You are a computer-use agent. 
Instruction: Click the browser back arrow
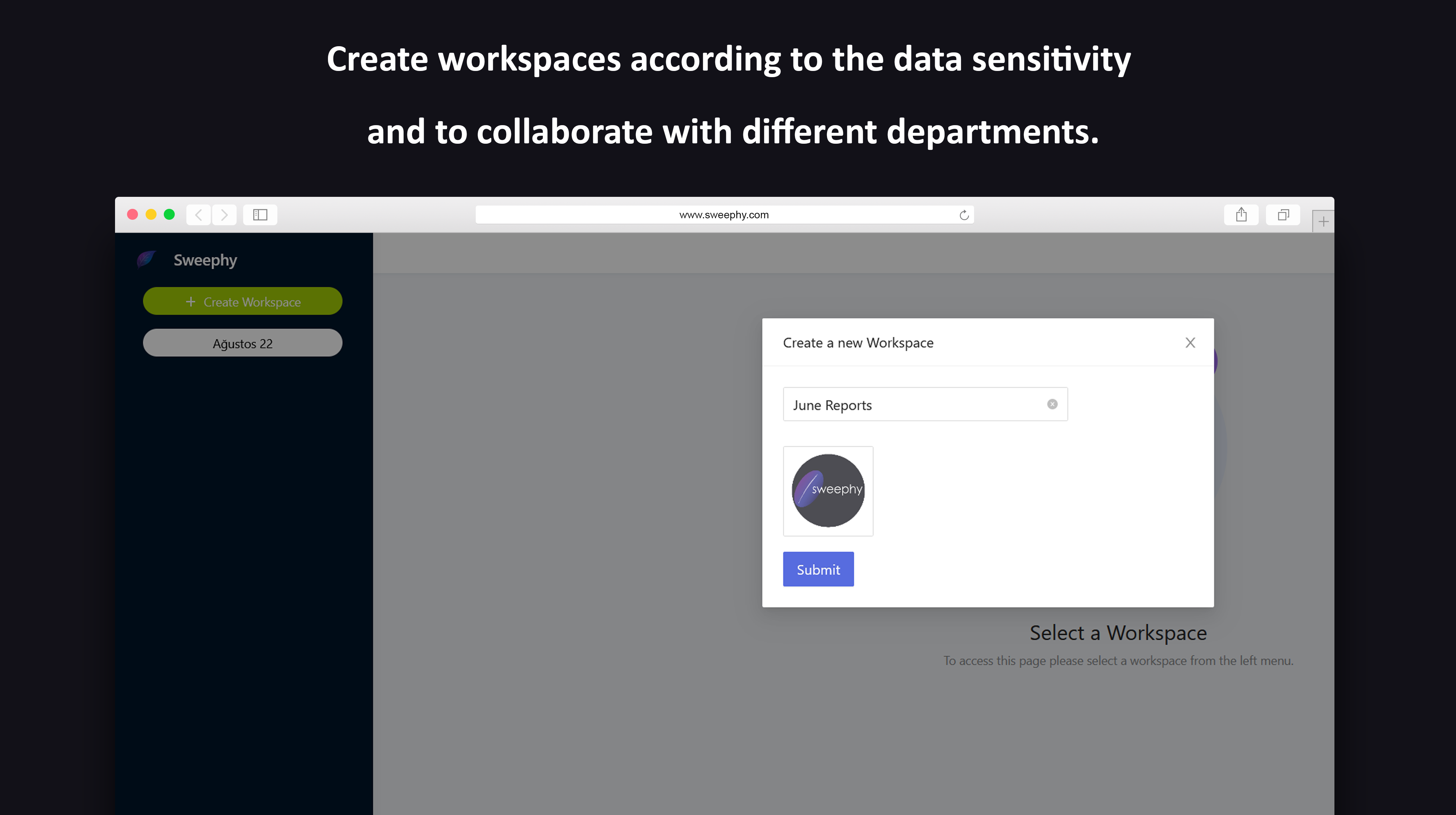click(198, 215)
